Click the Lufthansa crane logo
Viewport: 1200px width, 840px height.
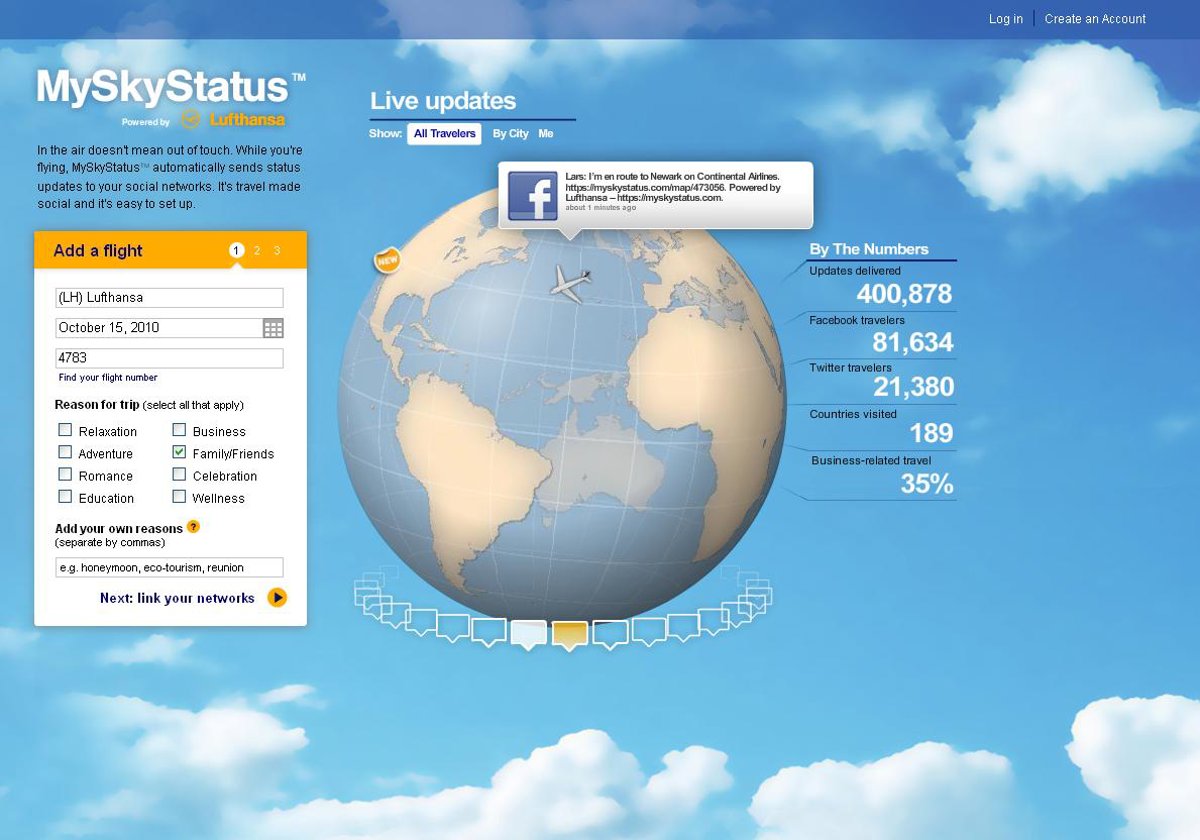191,120
